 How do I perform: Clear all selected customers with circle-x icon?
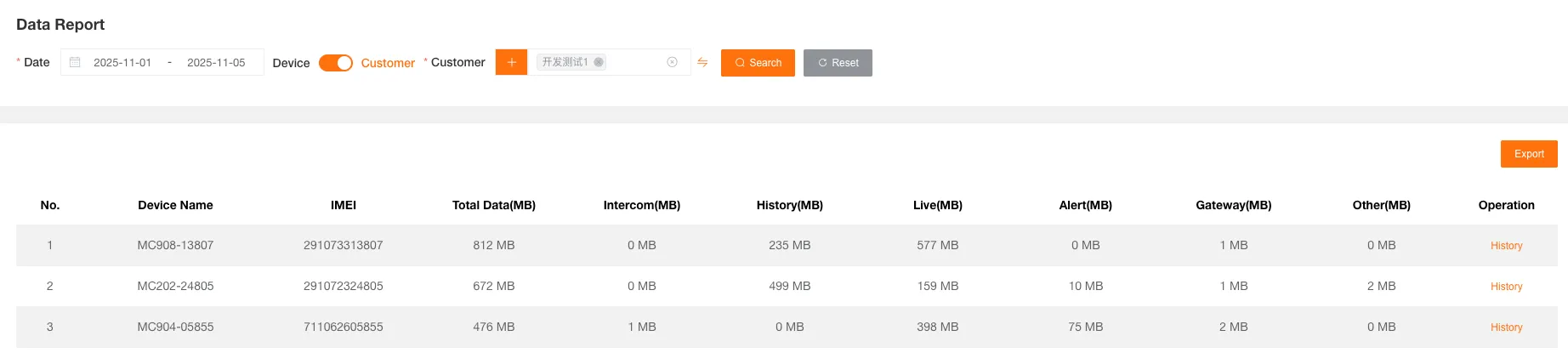tap(672, 62)
